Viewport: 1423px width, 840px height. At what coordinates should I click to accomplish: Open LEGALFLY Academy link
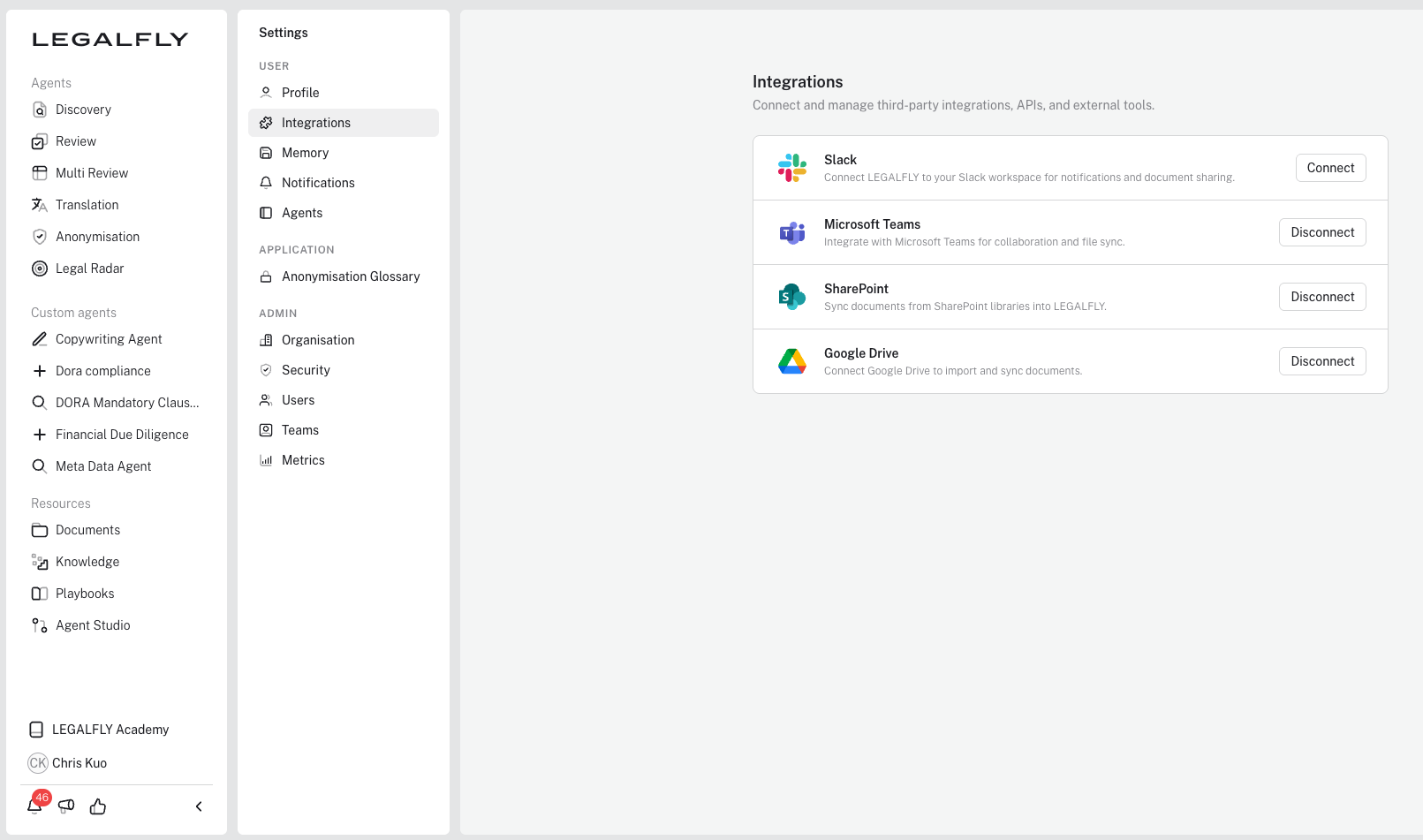(x=110, y=730)
